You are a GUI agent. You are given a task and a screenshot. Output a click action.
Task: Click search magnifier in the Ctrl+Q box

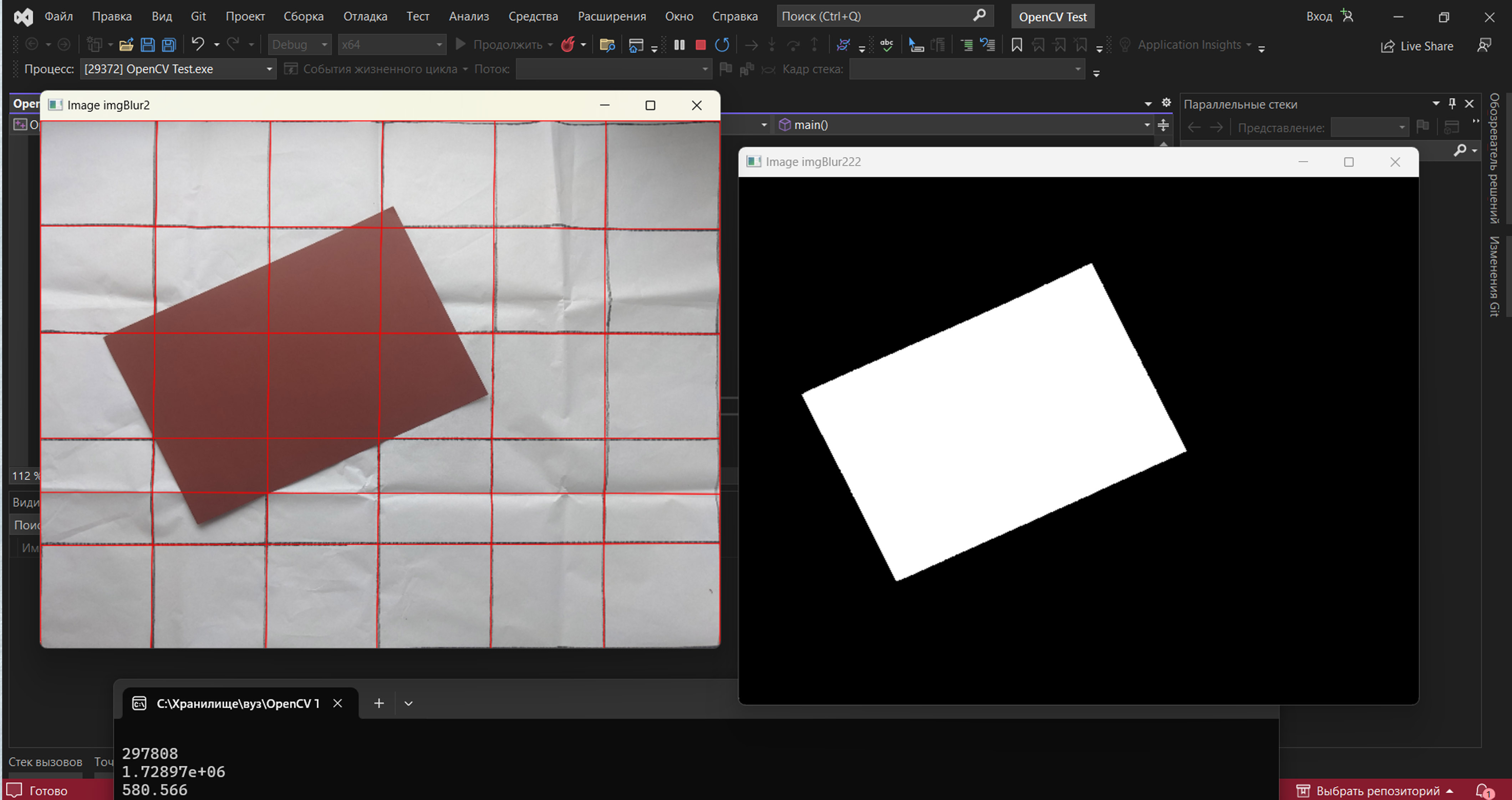pos(978,15)
